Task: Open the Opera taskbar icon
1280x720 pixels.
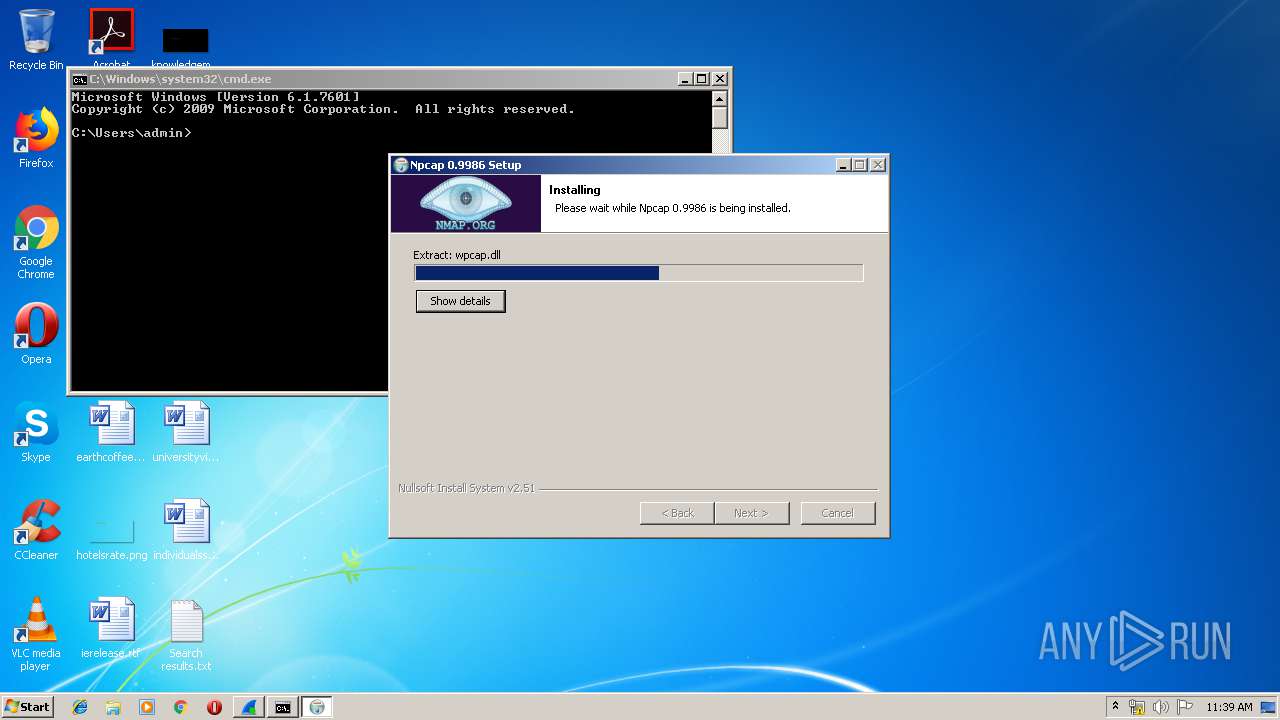Action: (214, 707)
